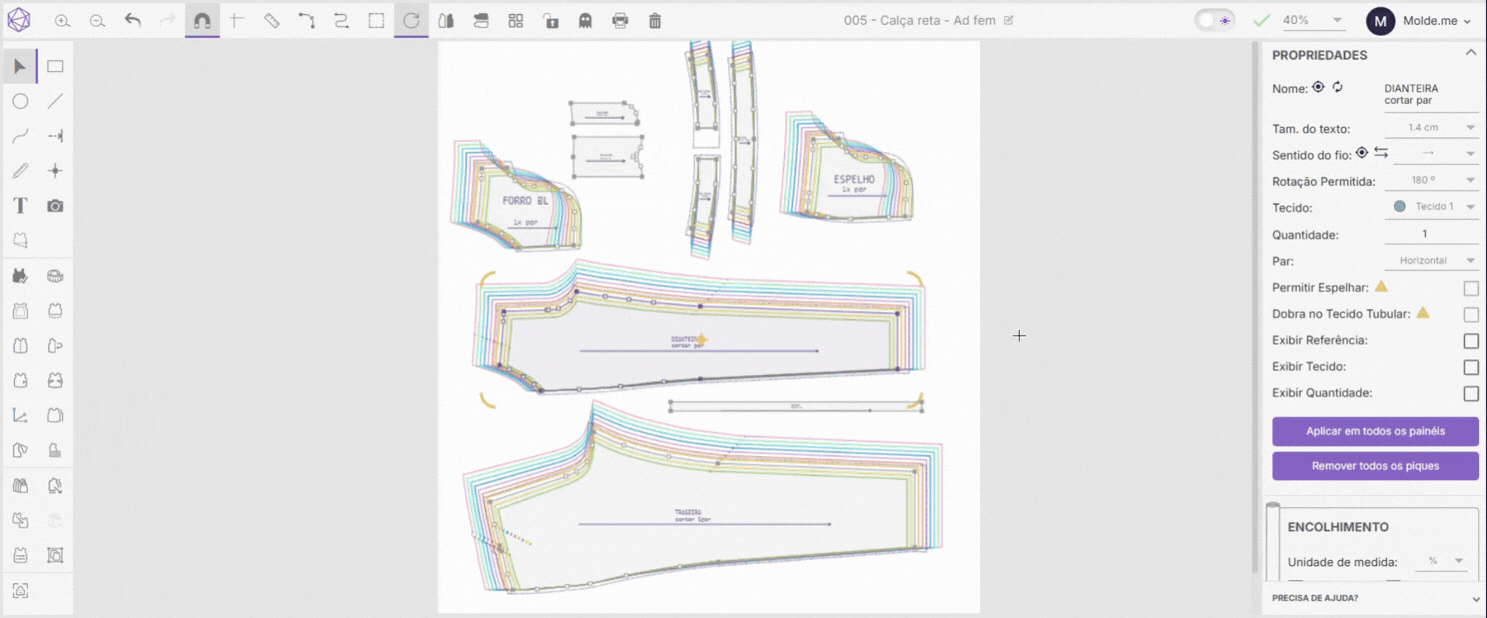The width and height of the screenshot is (1487, 618).
Task: Click Remover todos os piques button
Action: pyautogui.click(x=1375, y=466)
